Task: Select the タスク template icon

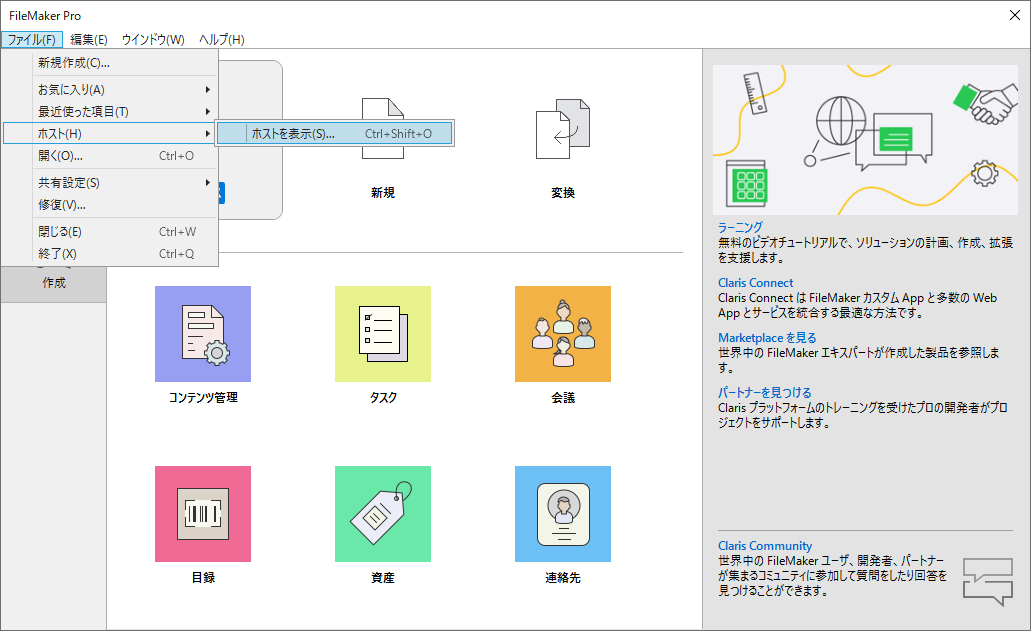Action: (383, 334)
